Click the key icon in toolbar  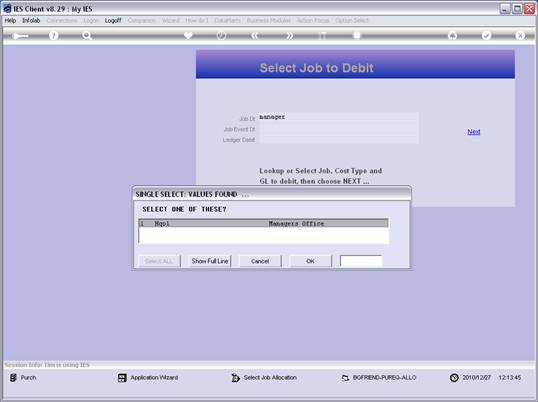coord(20,36)
